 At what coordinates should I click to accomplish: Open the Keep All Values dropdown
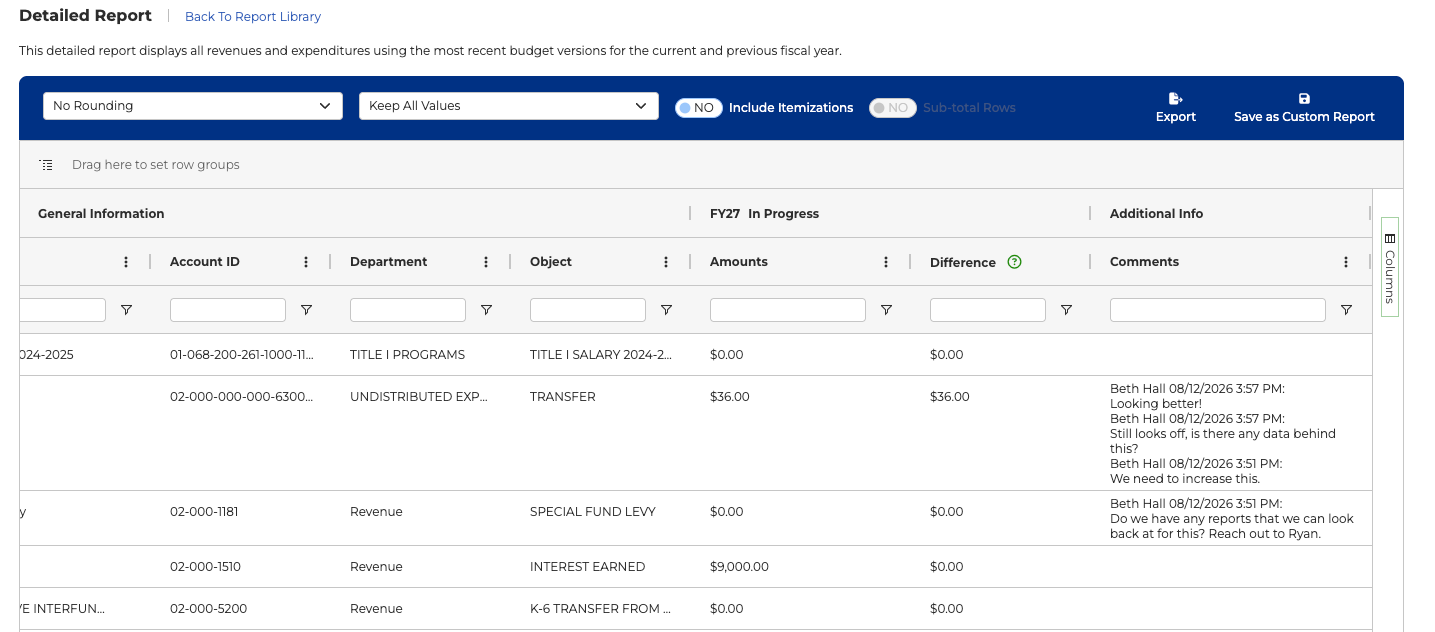point(509,106)
